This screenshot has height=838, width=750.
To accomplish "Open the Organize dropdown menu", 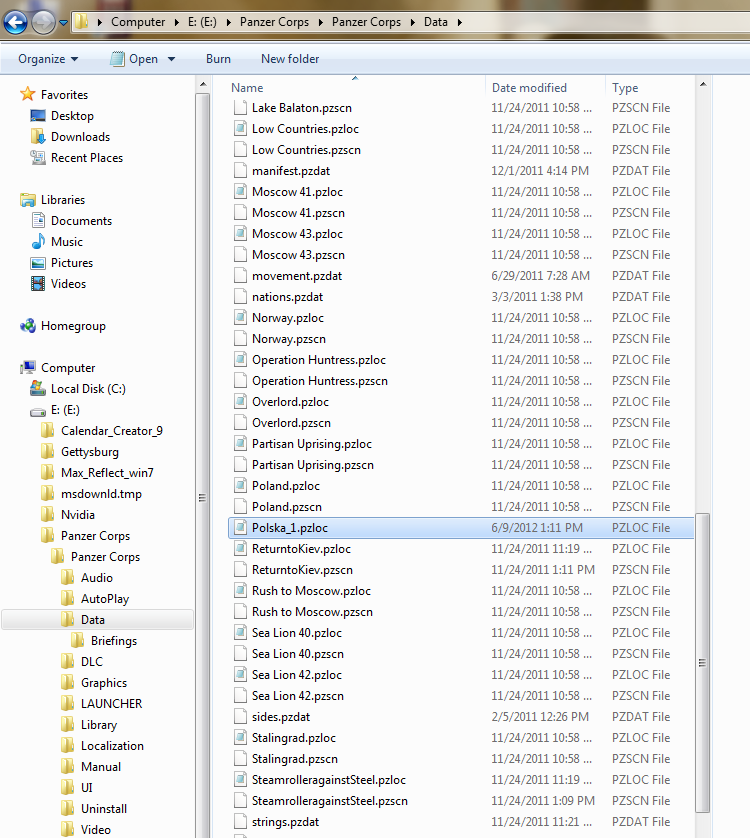I will click(48, 59).
